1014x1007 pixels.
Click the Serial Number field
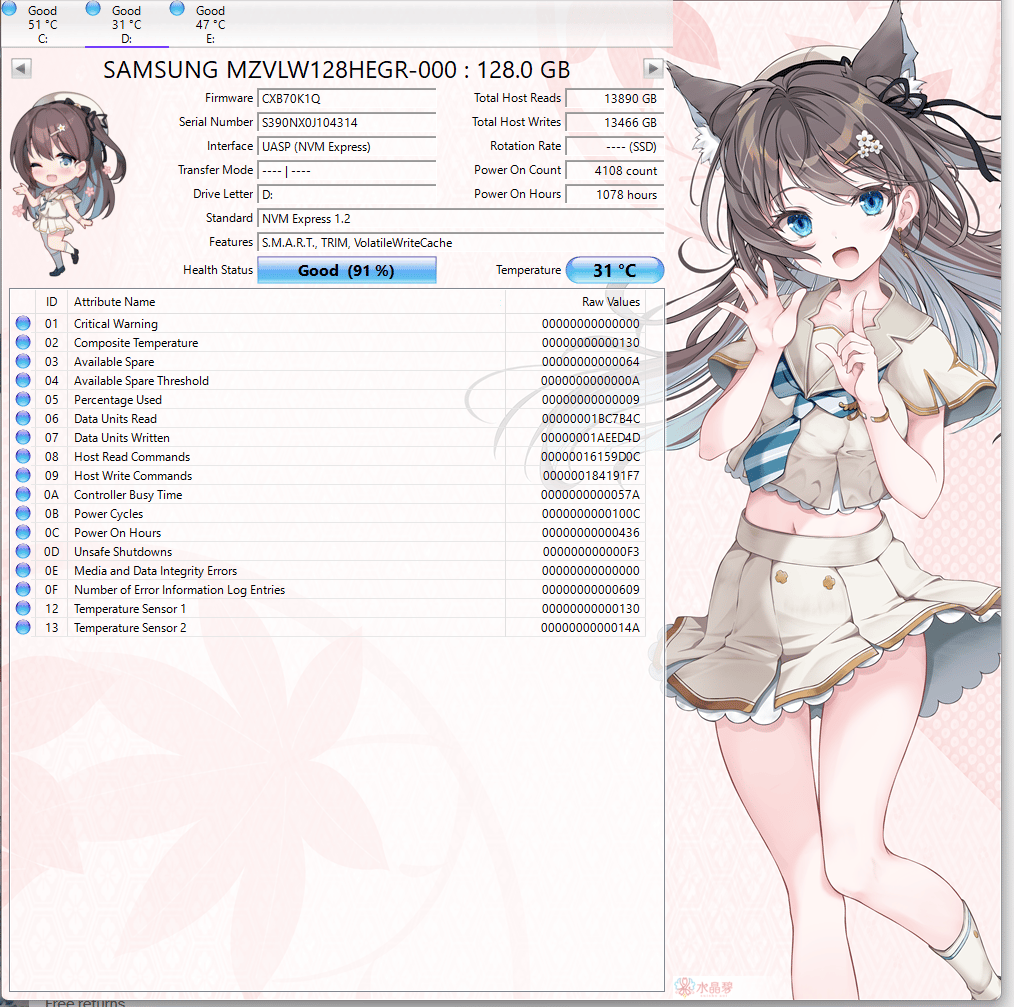(347, 122)
